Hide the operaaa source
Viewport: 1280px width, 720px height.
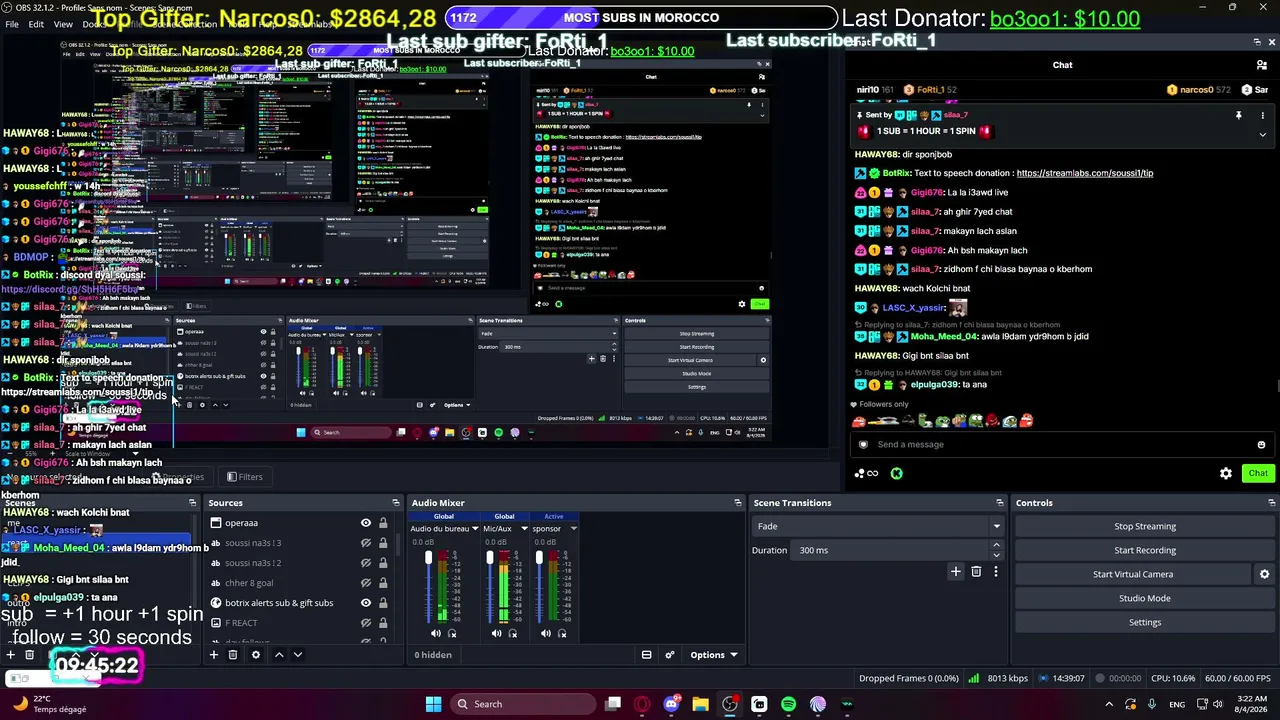pyautogui.click(x=365, y=523)
